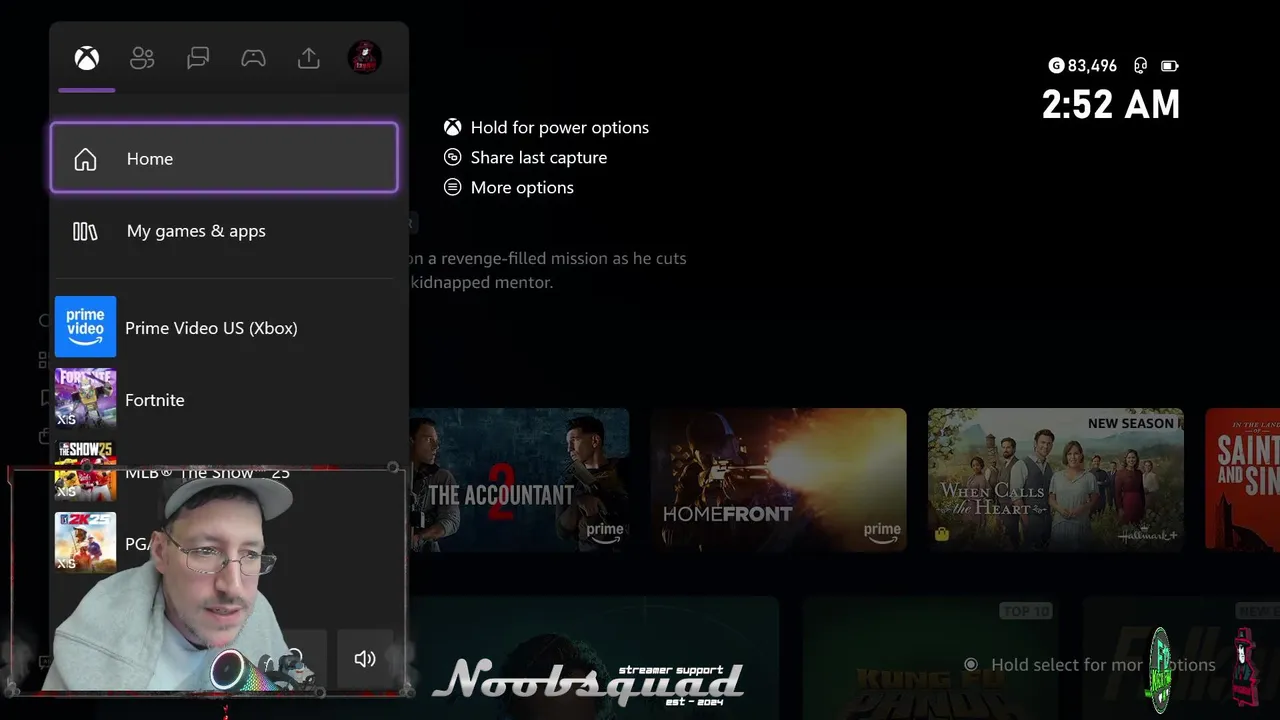The width and height of the screenshot is (1280, 720).
Task: Click the Home house icon
Action: [x=85, y=159]
